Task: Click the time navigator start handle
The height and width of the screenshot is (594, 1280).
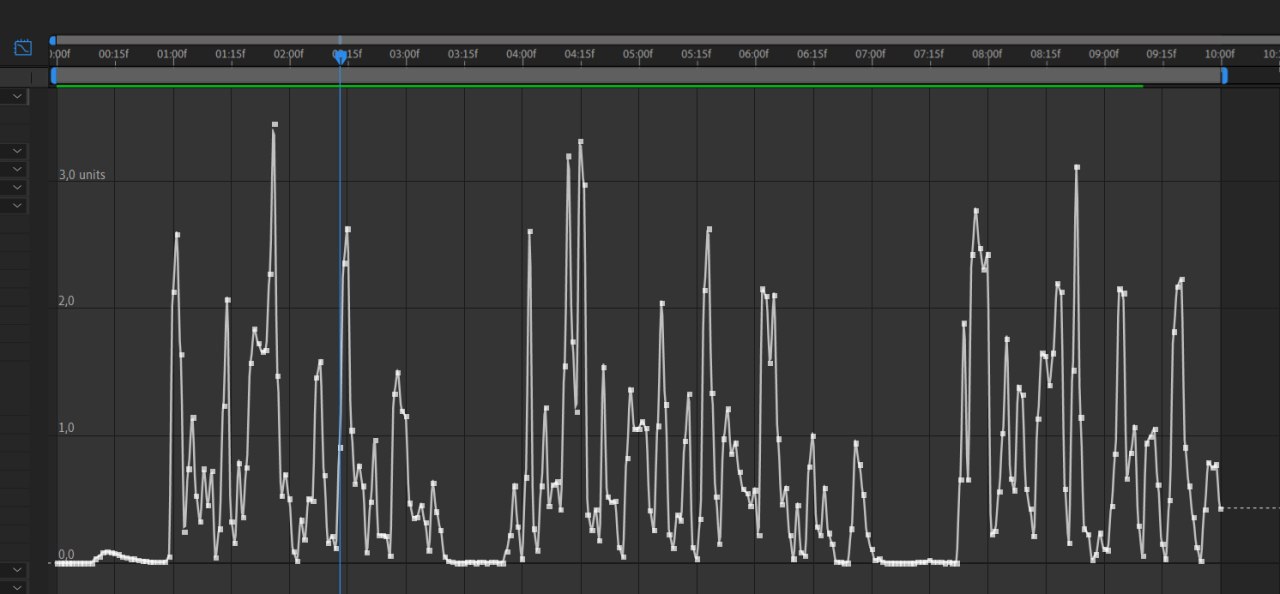Action: point(53,41)
